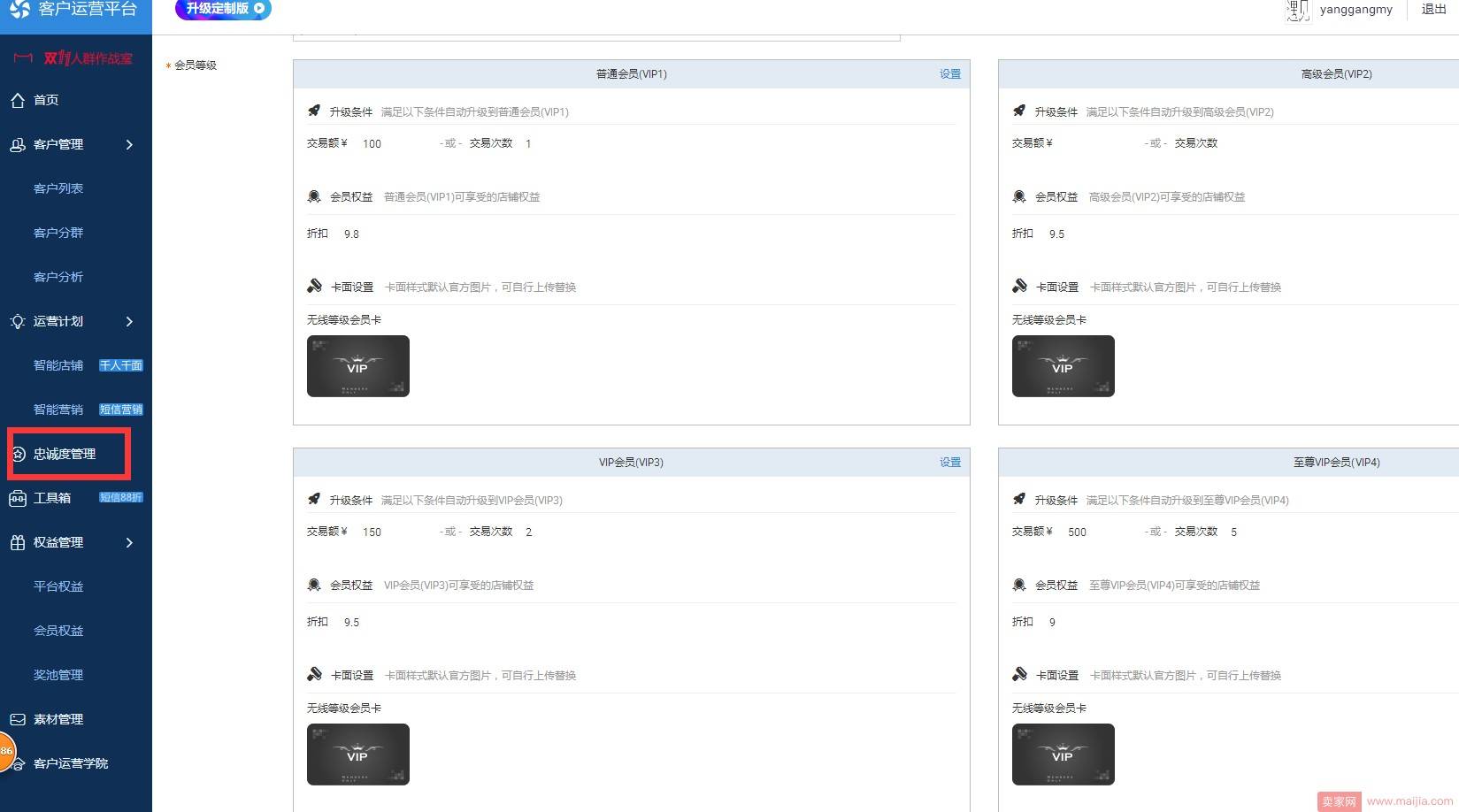Click the VIP2 升级条件 rocket icon
This screenshot has width=1459, height=812.
pyautogui.click(x=1019, y=111)
